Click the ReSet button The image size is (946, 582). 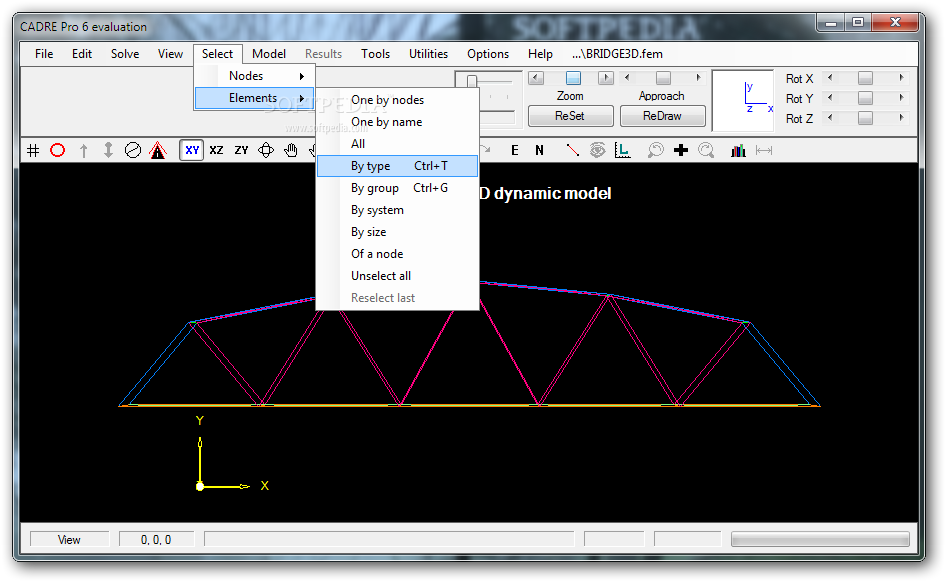[571, 116]
